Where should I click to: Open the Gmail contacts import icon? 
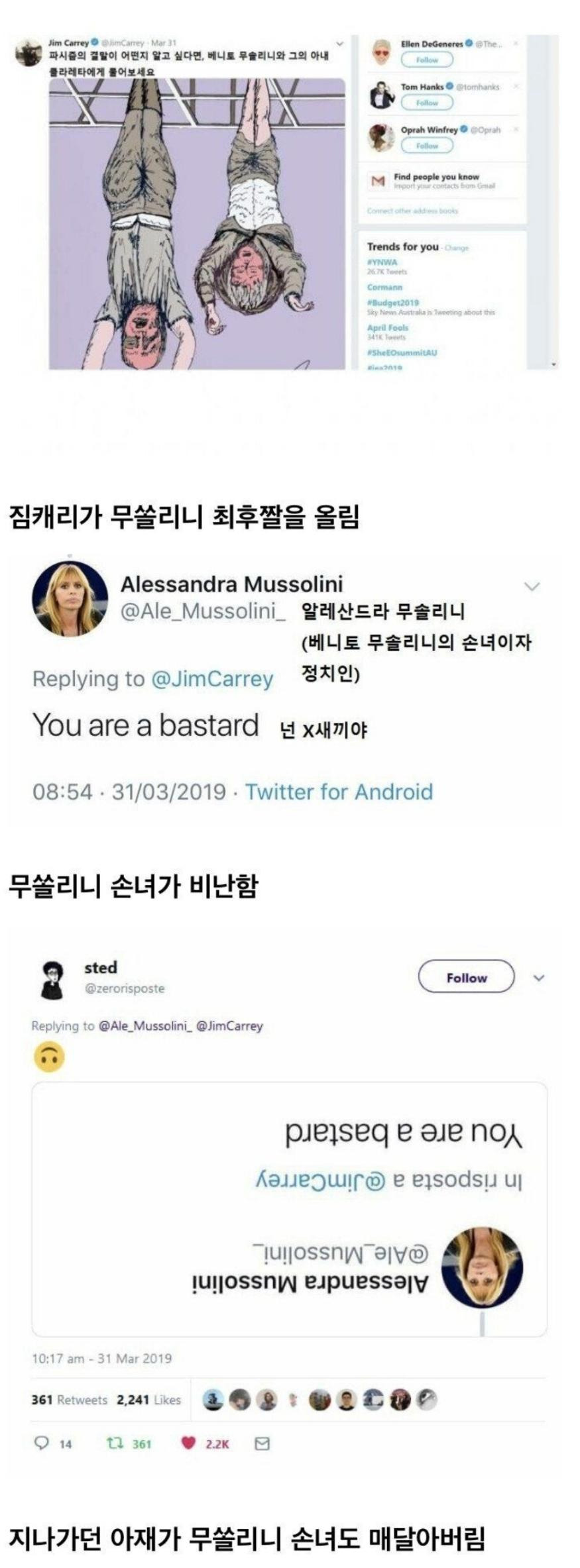coord(378,181)
